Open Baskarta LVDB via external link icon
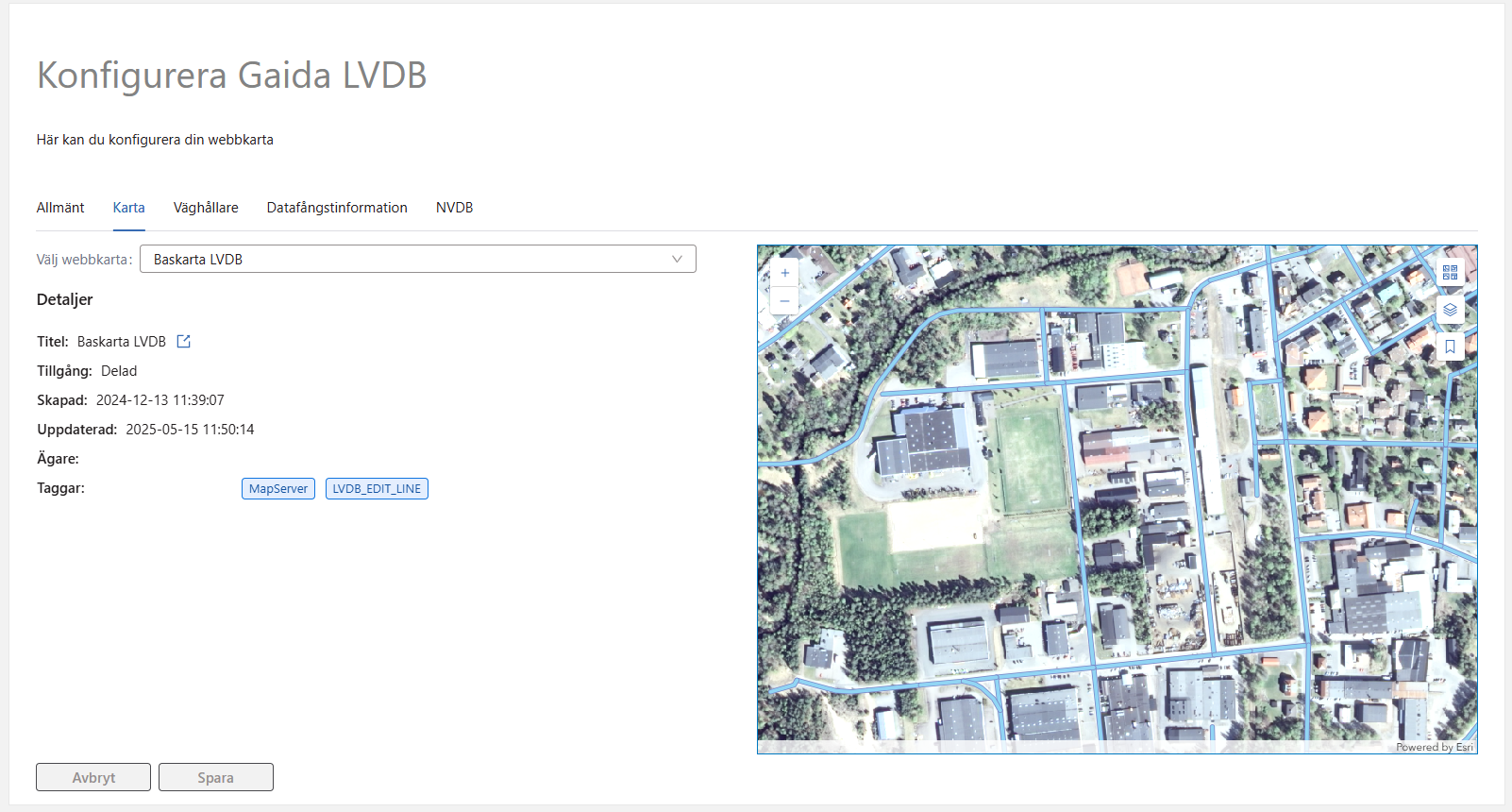This screenshot has width=1512, height=812. click(184, 342)
